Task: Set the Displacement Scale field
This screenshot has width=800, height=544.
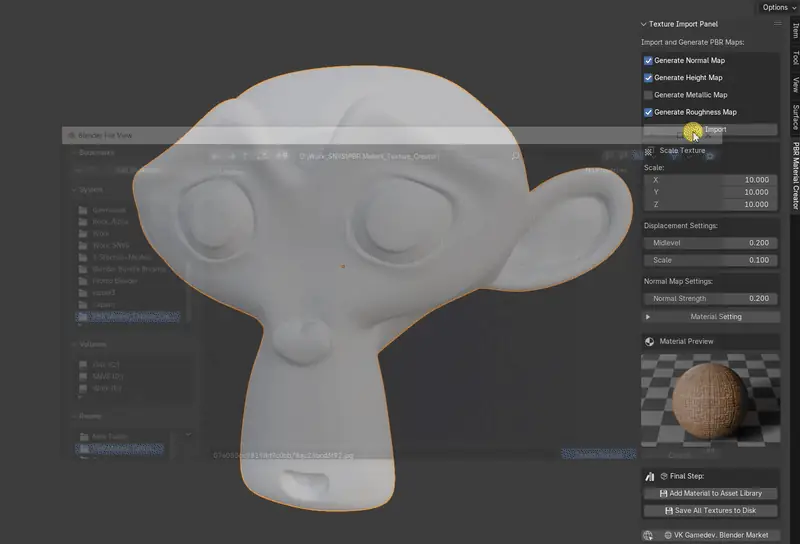Action: point(710,260)
